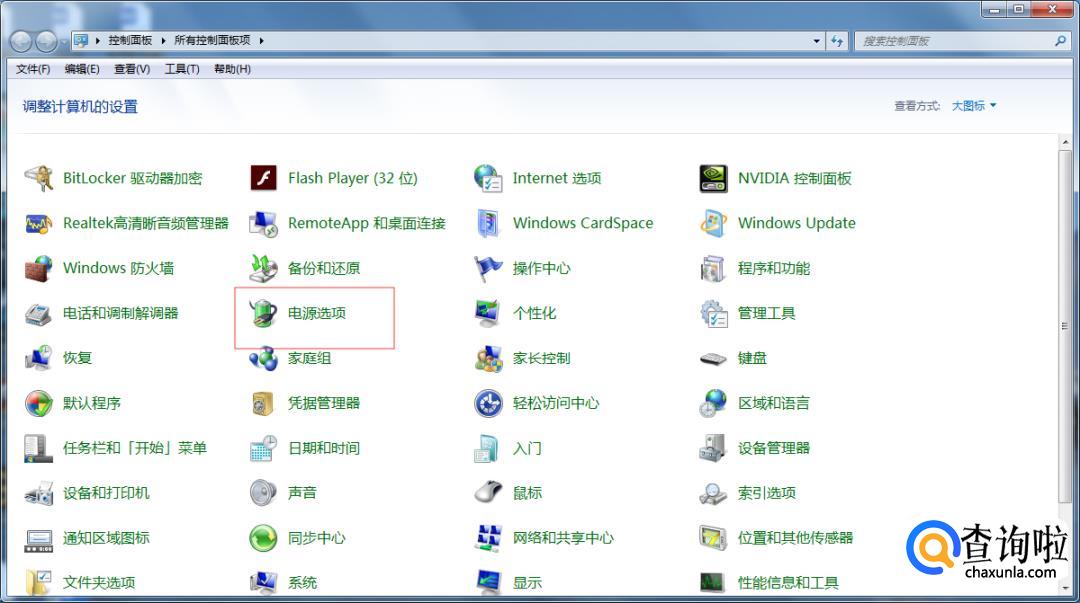Click the 同步中心 green icon

pos(263,538)
